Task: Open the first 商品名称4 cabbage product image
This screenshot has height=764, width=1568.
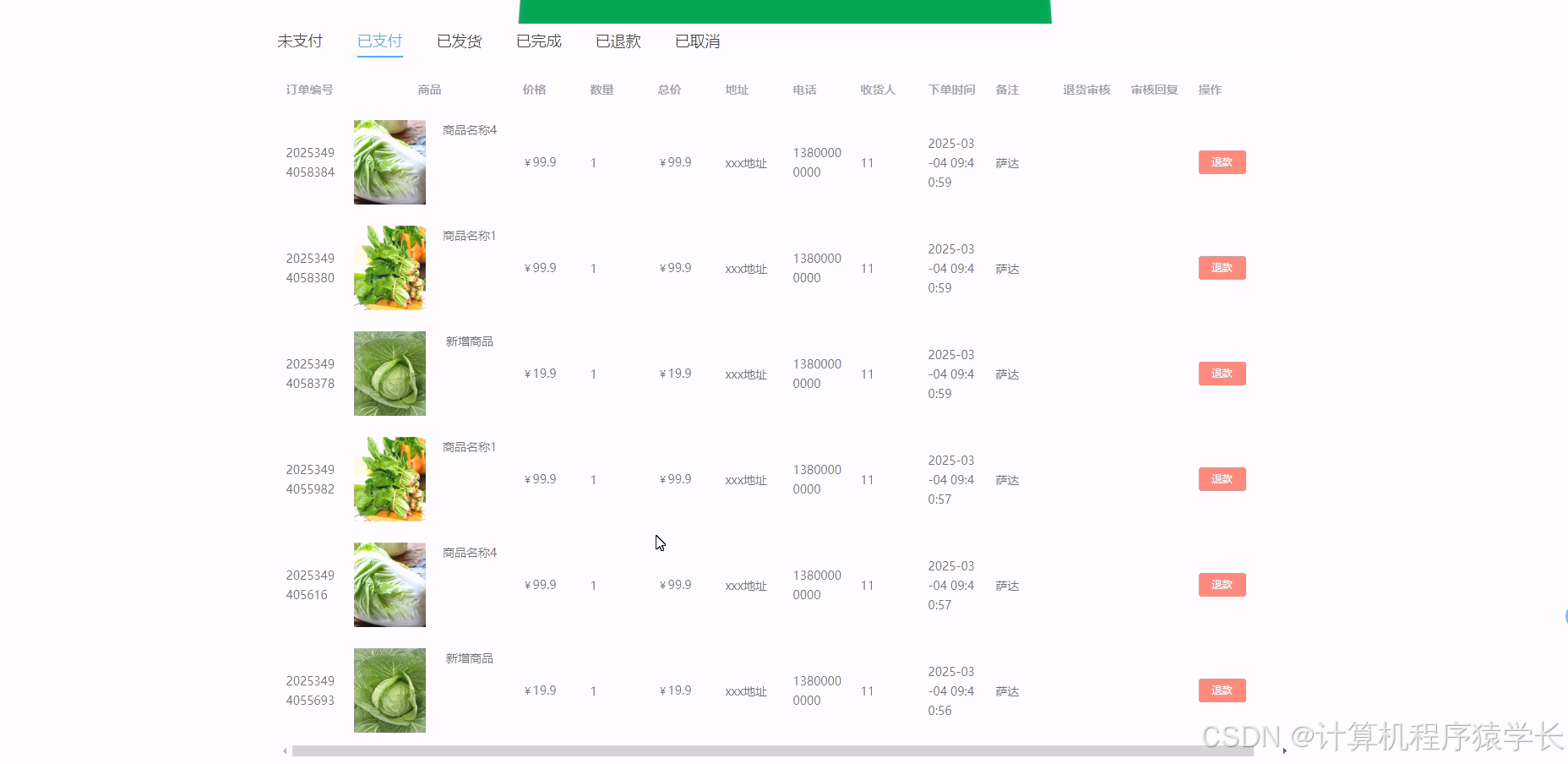Action: pos(389,161)
